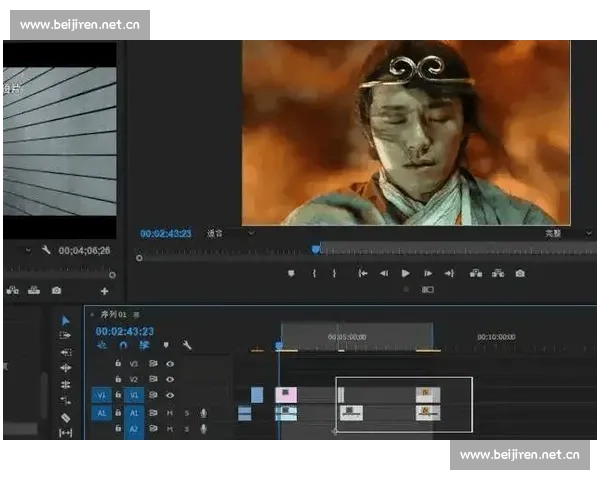
Task: Open the 适合 zoom level dropdown
Action: click(x=230, y=233)
